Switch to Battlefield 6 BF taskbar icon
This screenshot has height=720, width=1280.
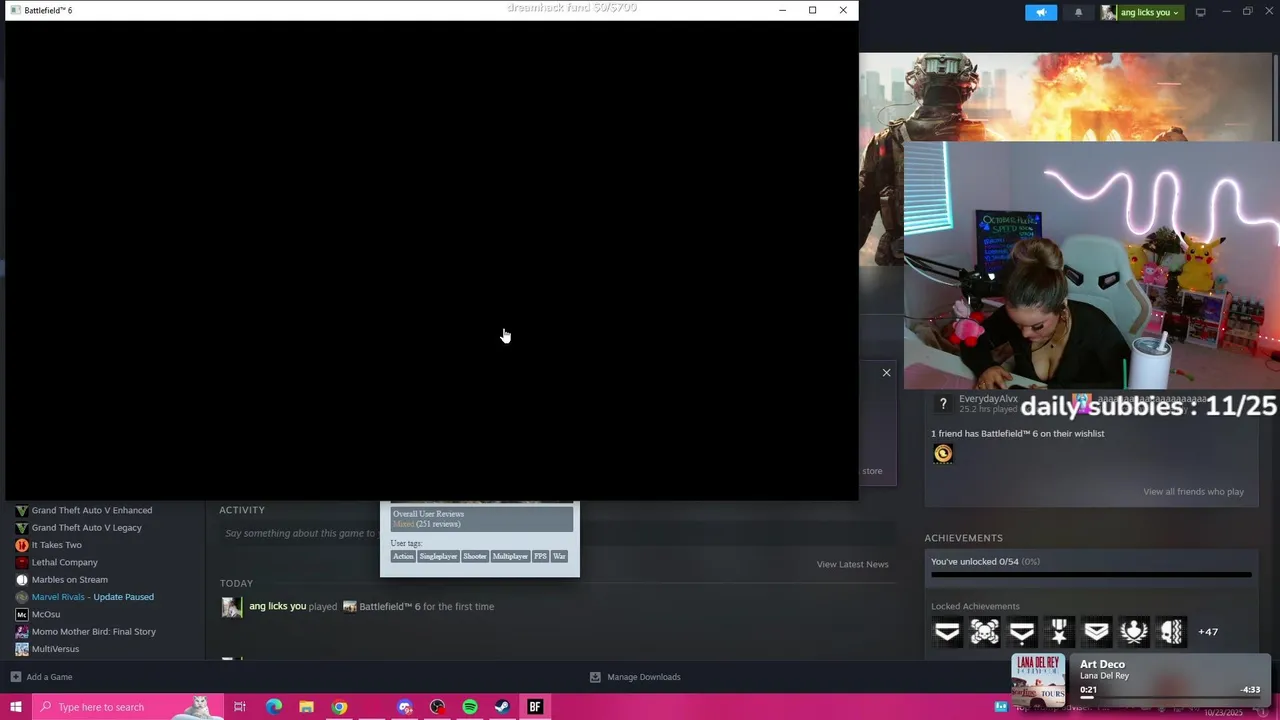point(535,707)
